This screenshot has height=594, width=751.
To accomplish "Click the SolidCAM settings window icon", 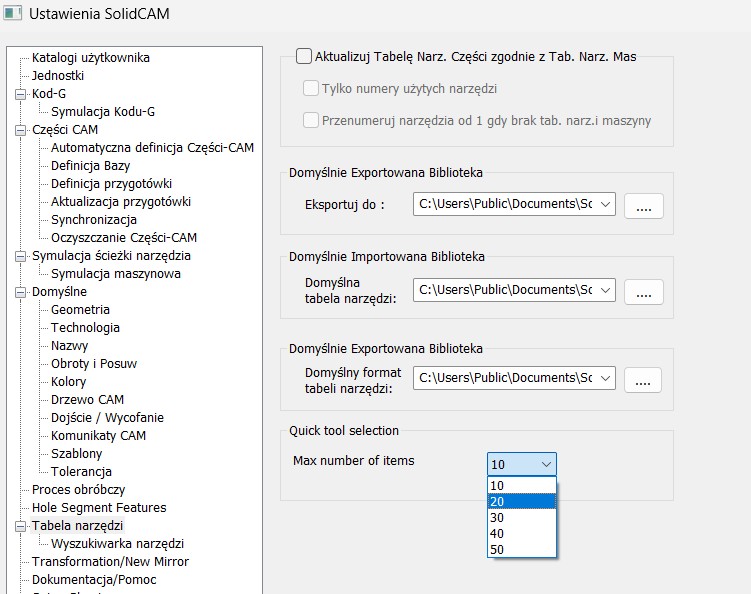I will 12,13.
